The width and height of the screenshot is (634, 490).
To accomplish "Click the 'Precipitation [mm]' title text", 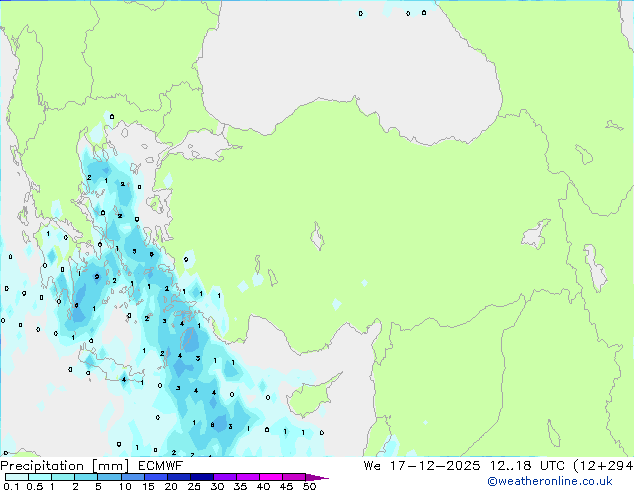I will 64,466.
